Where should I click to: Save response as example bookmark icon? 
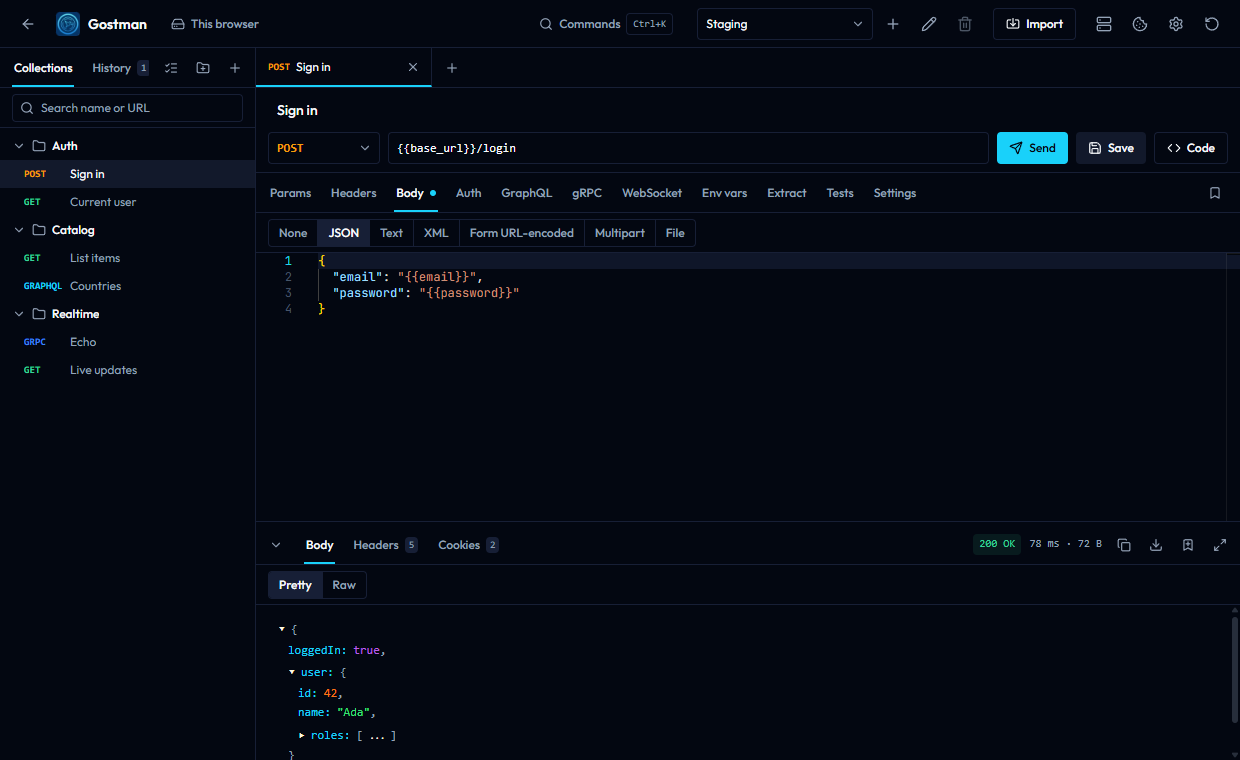(x=1188, y=545)
